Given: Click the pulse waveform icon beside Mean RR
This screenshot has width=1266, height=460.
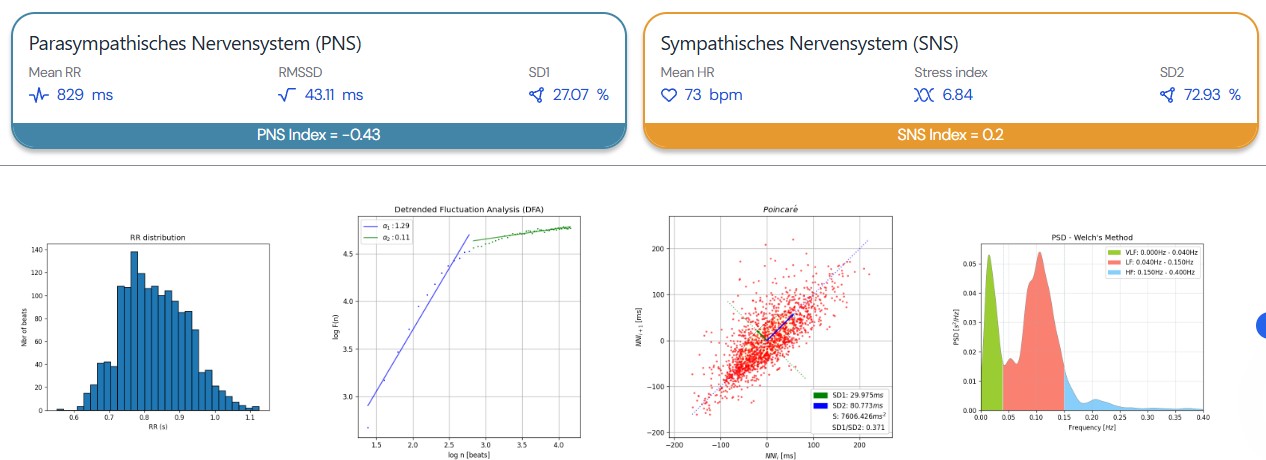Looking at the screenshot, I should point(39,96).
